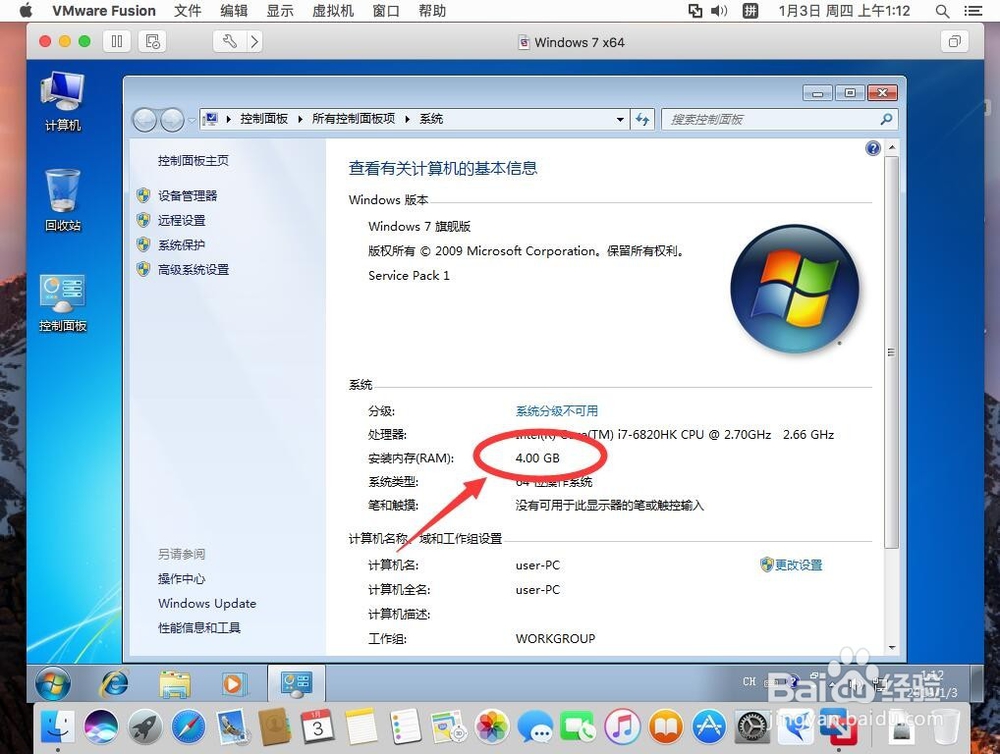Click scrollbar down arrow in System window

pyautogui.click(x=892, y=647)
